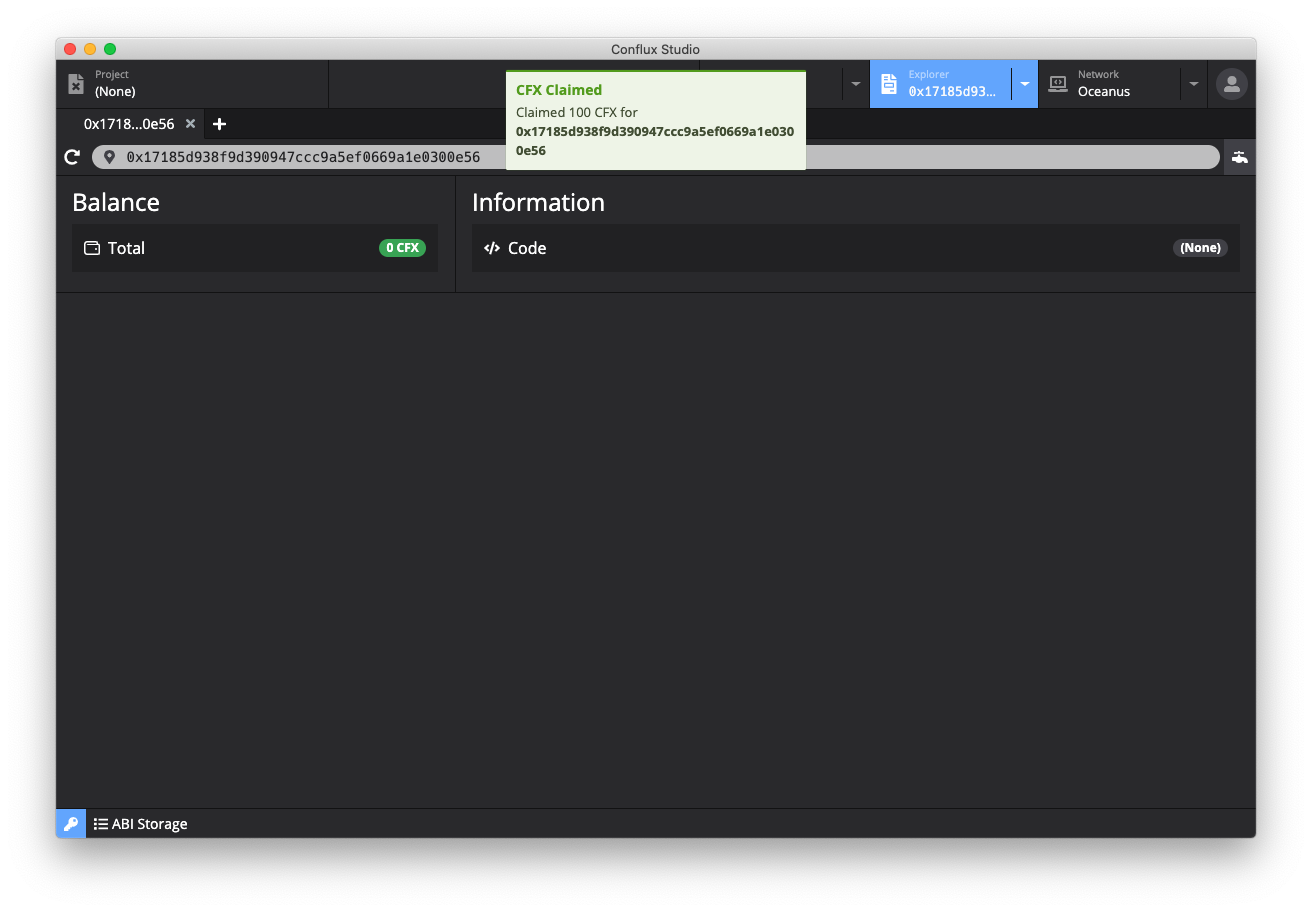
Task: Click the faucet icon to claim CFX
Action: coord(1240,157)
